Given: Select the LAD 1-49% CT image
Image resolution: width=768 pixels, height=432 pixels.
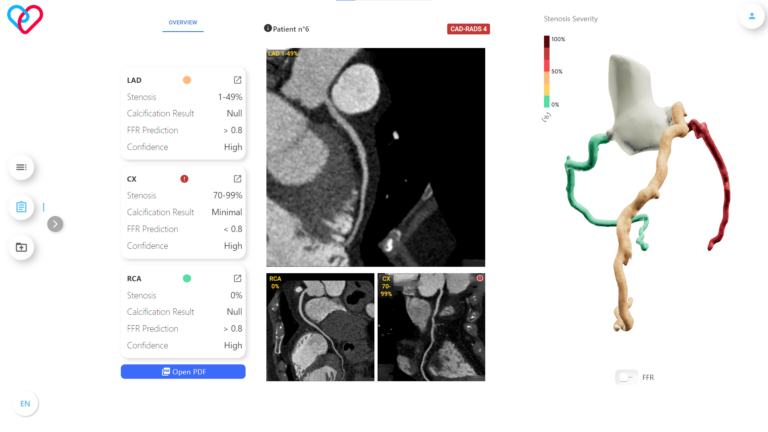Looking at the screenshot, I should [x=376, y=157].
